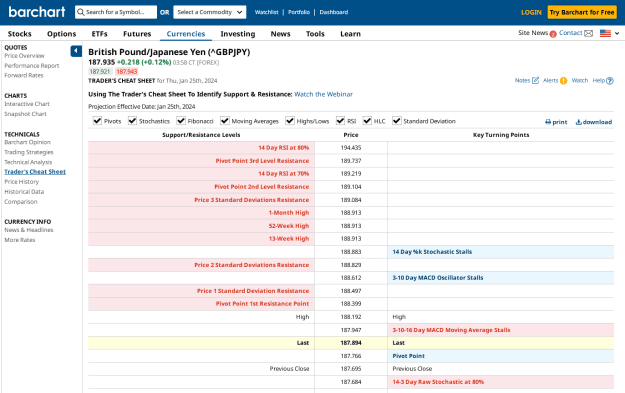Uncheck the RSI checkbox

[x=340, y=121]
